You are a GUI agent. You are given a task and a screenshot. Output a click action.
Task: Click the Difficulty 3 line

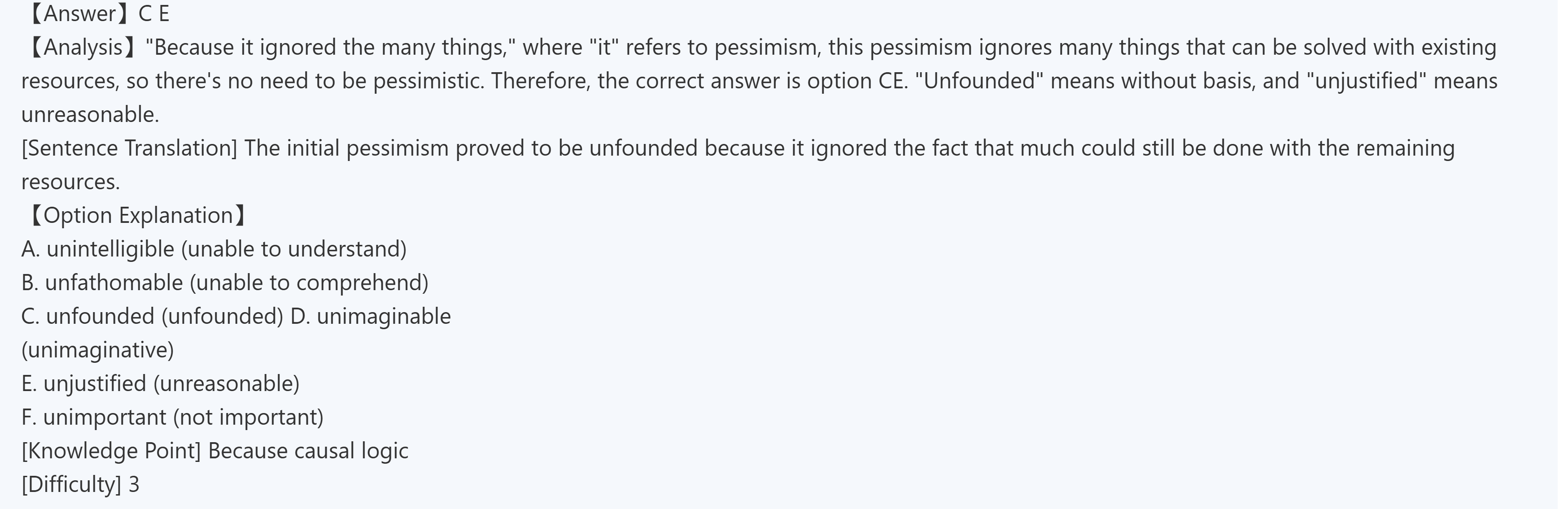pyautogui.click(x=80, y=485)
